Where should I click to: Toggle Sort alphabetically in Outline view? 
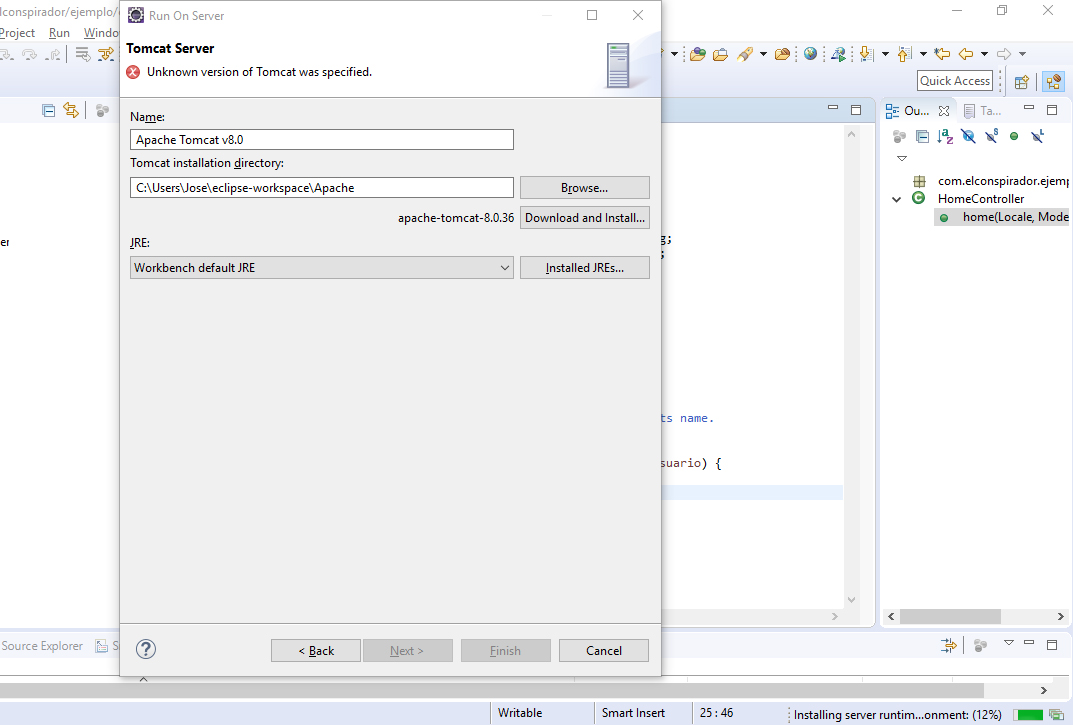(945, 136)
